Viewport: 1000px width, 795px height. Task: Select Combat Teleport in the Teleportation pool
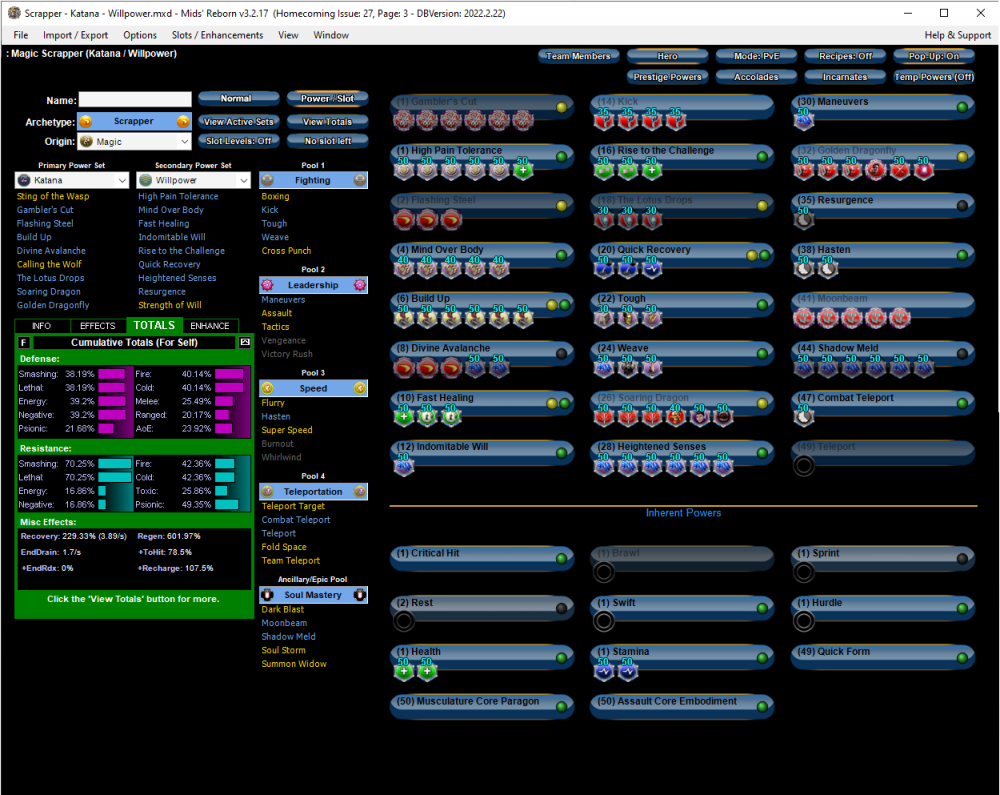[296, 519]
